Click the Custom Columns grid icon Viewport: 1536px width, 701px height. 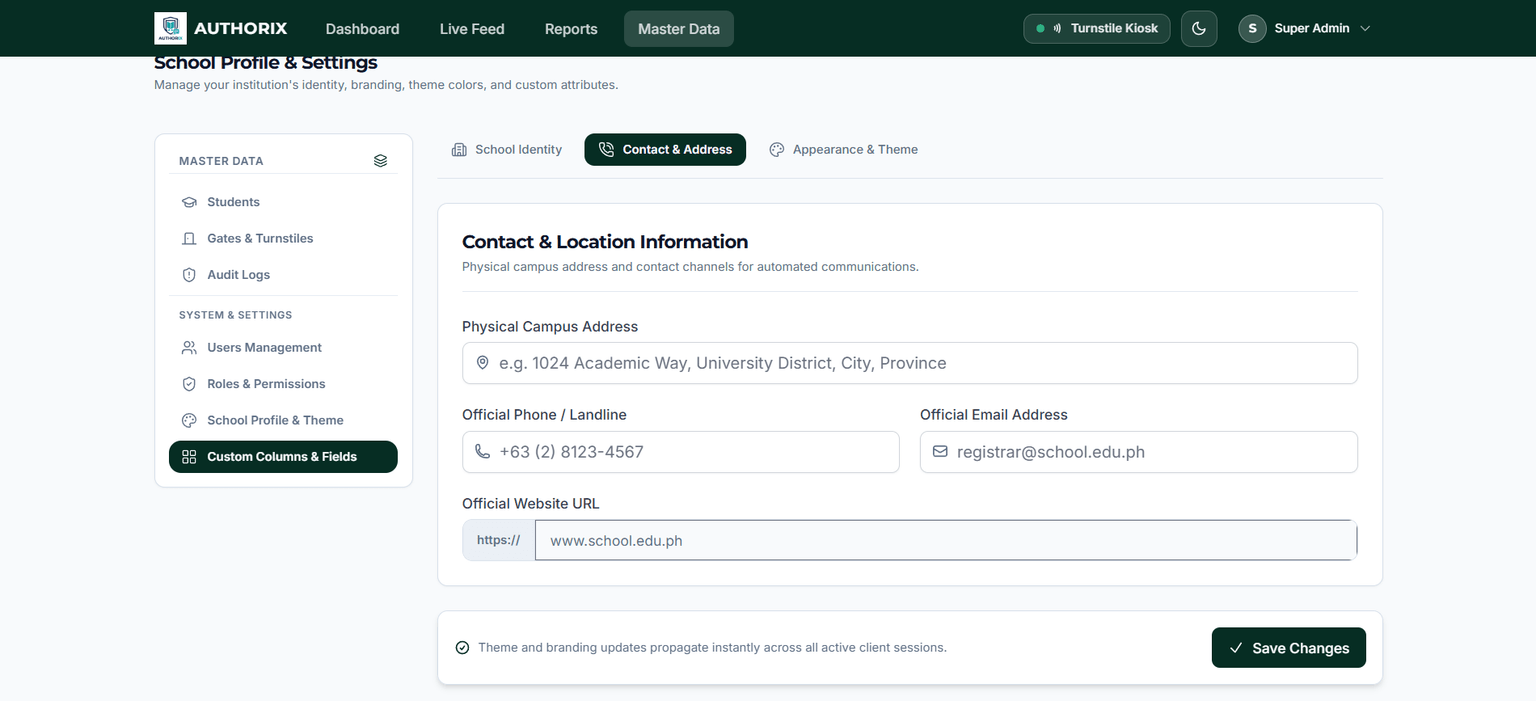[x=189, y=456]
